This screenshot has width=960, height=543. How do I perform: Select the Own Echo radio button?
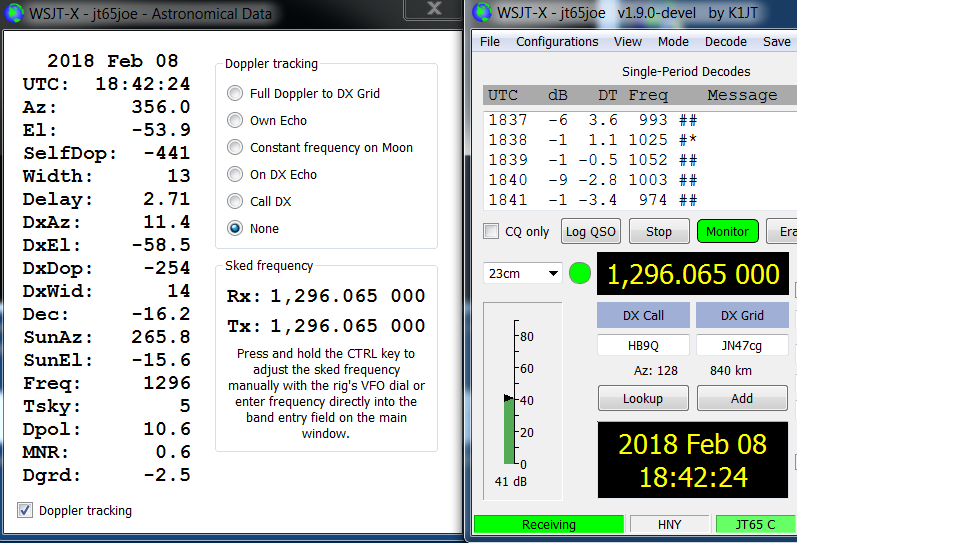235,120
